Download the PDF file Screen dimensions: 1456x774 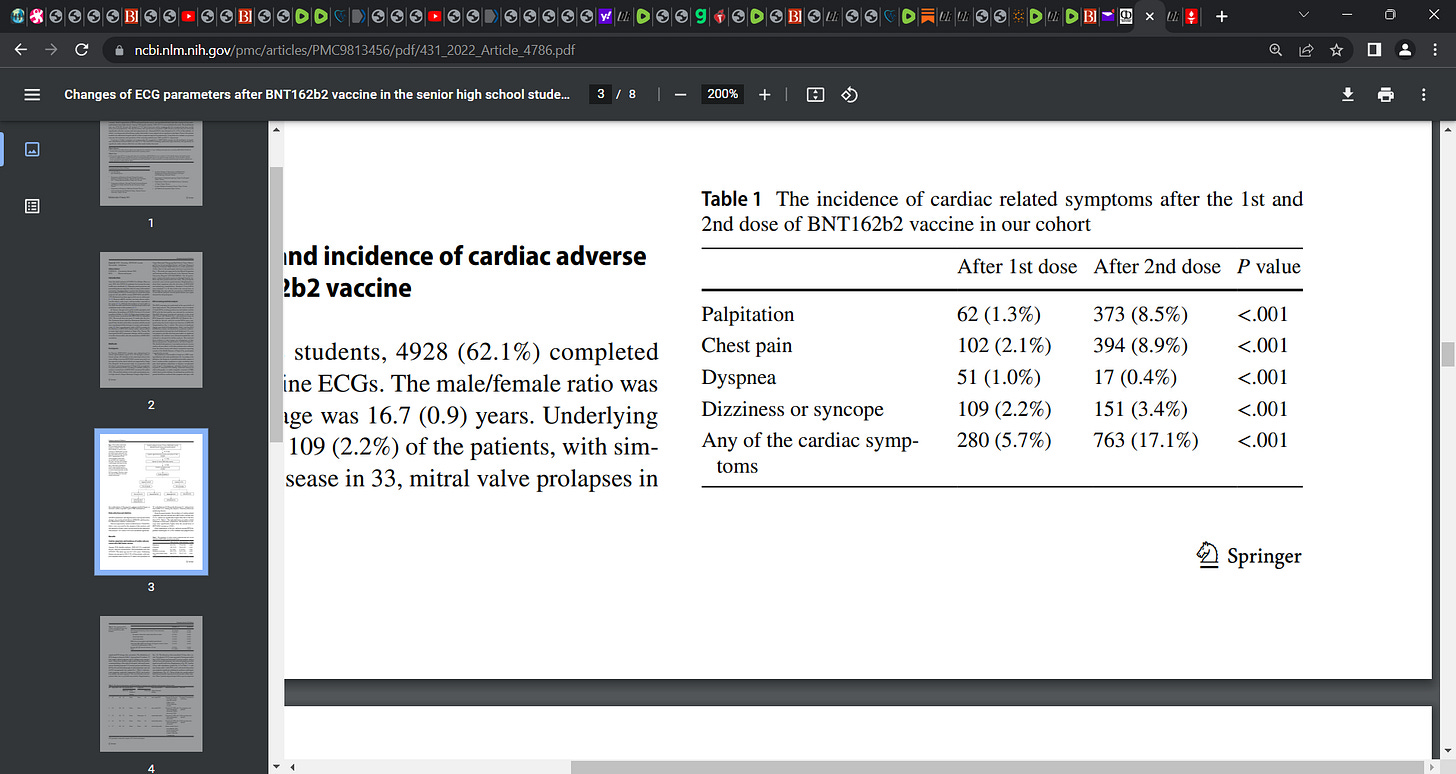pos(1347,94)
